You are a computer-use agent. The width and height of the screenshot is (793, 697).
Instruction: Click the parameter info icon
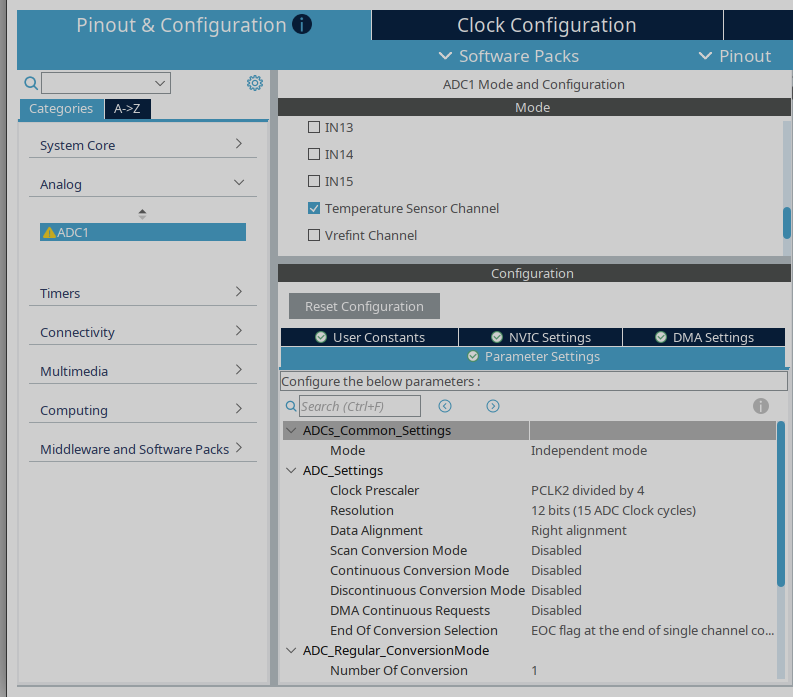point(760,406)
